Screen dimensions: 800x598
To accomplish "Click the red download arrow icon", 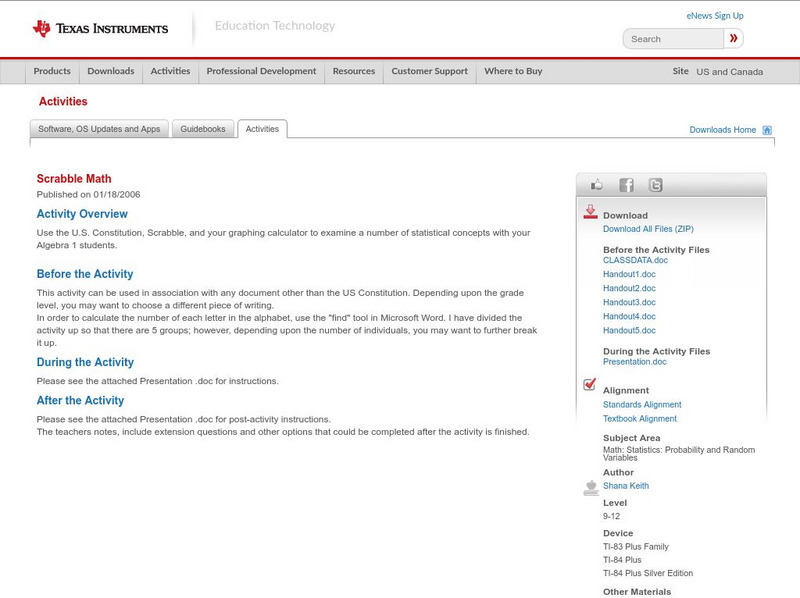I will (590, 212).
